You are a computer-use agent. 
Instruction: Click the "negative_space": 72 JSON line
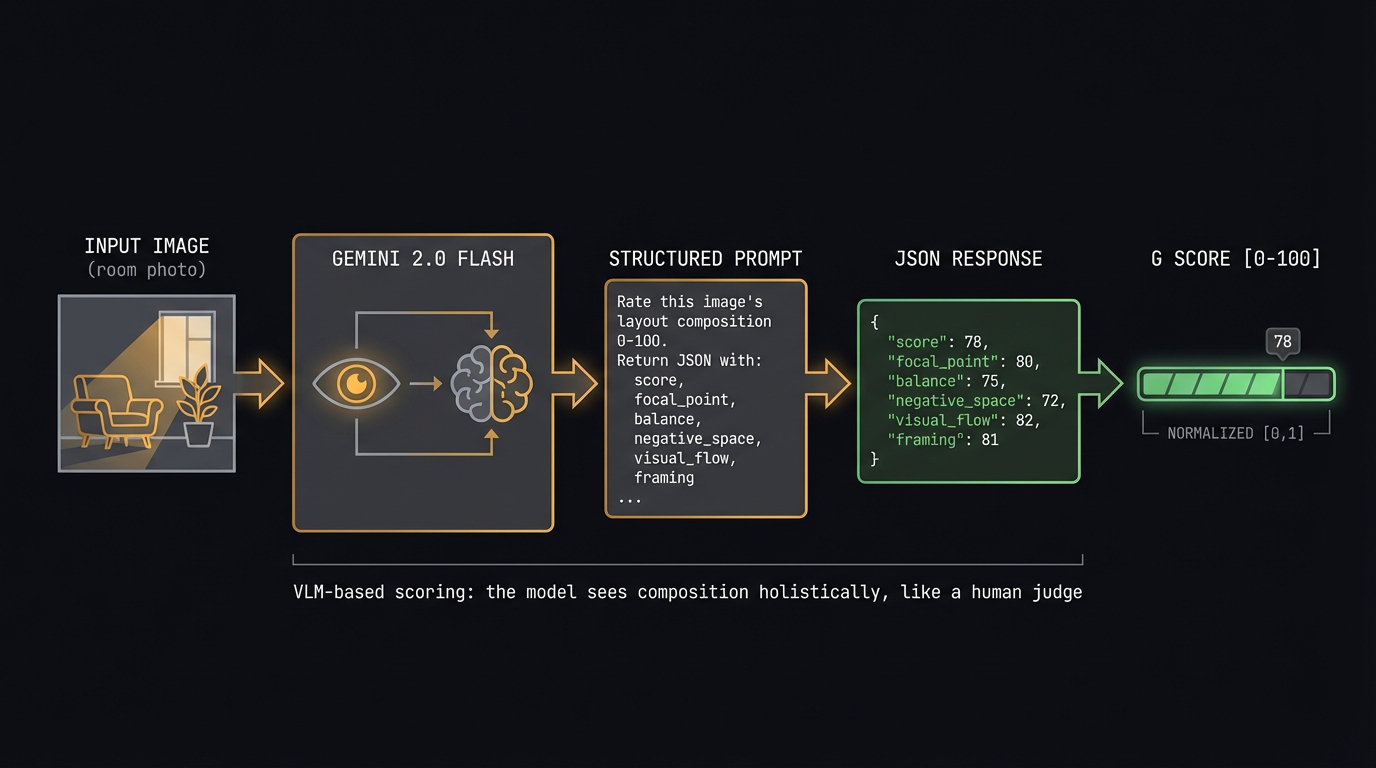(x=977, y=400)
